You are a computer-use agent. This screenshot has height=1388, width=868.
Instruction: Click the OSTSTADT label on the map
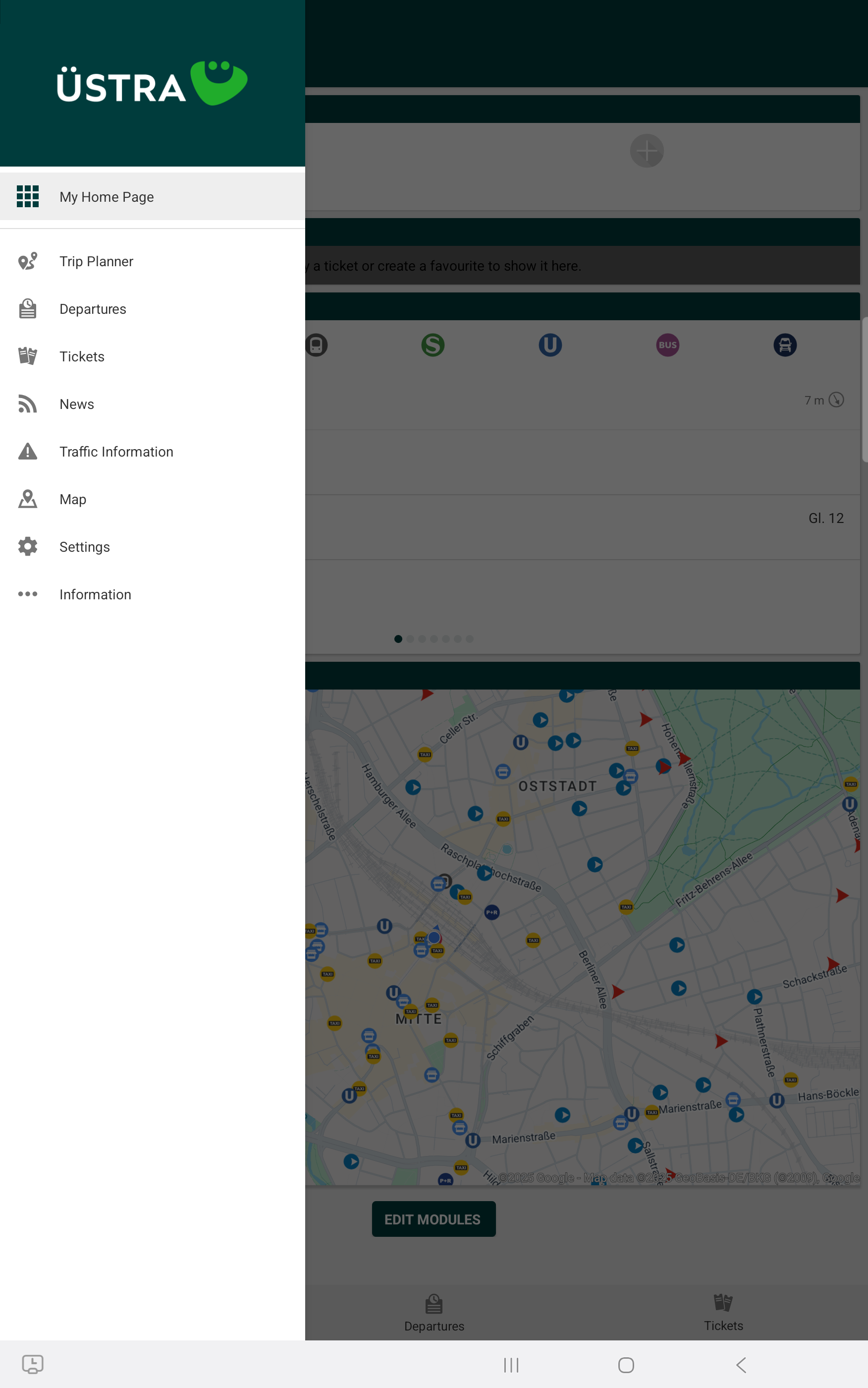[557, 786]
